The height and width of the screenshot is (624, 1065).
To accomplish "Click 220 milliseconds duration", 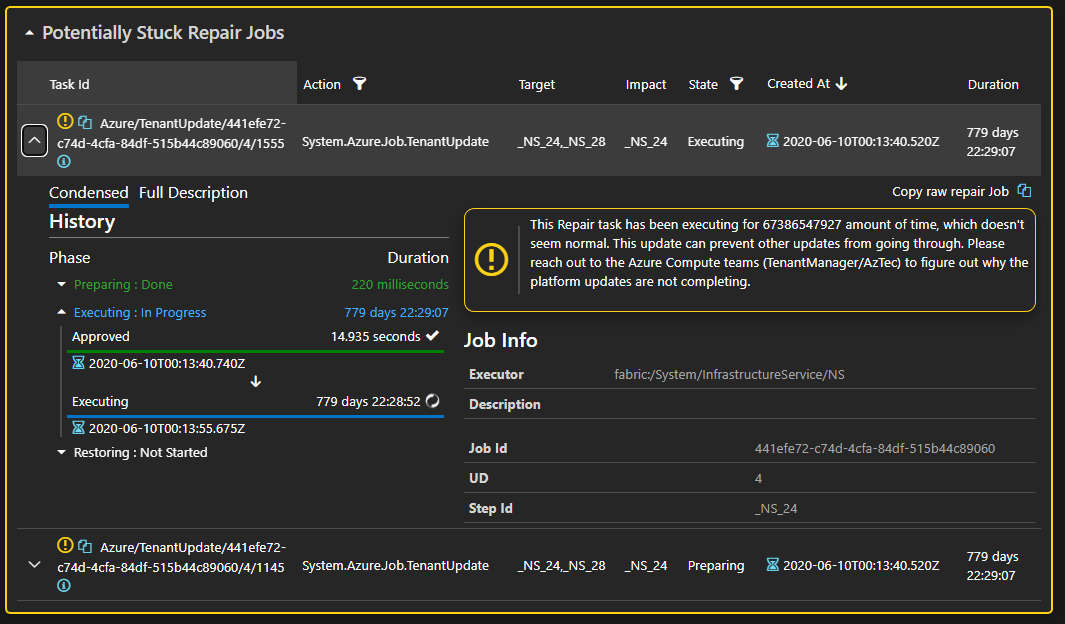I will (x=400, y=285).
